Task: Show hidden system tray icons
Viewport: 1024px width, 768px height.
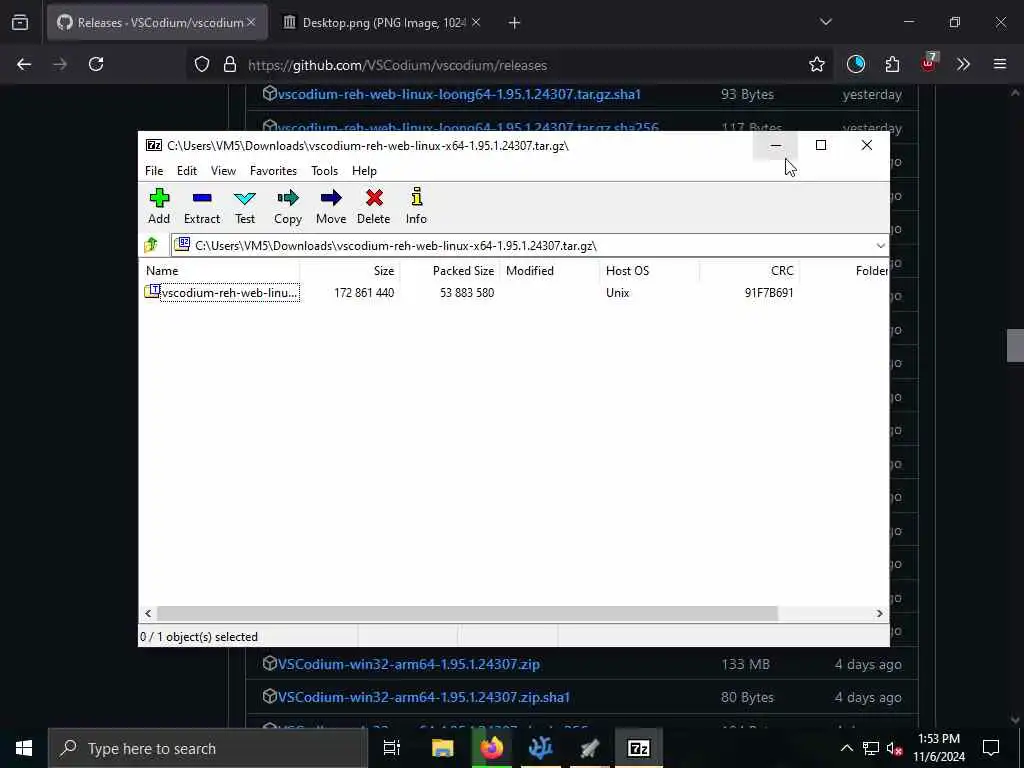Action: click(x=846, y=748)
